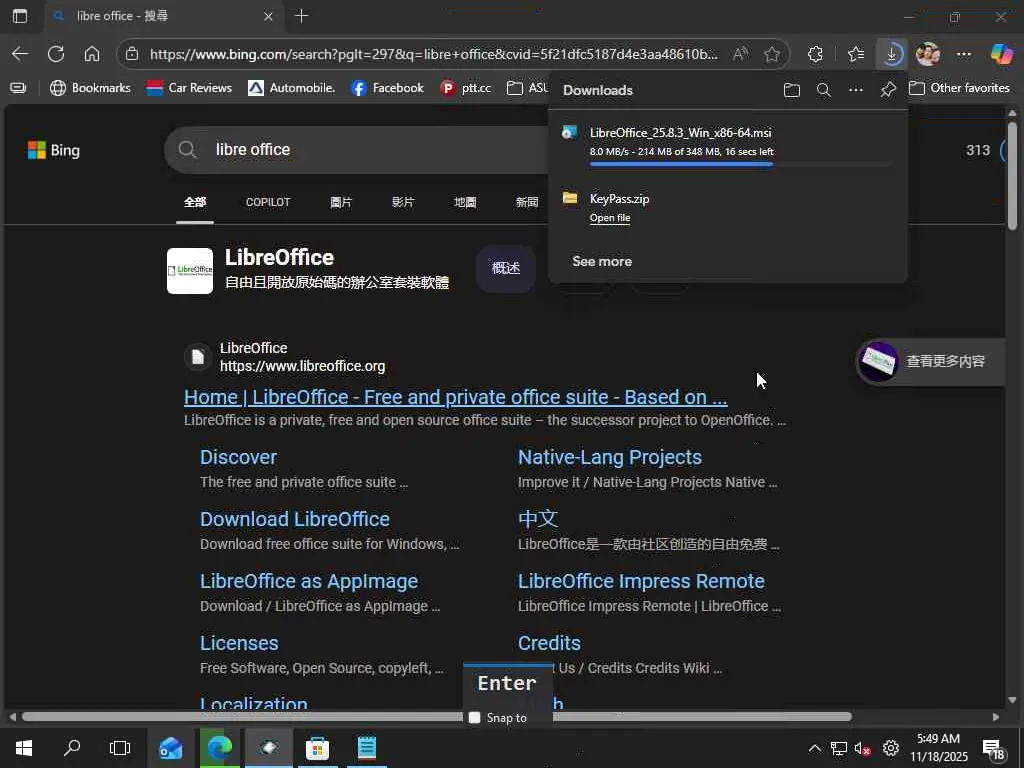Open the notification center icon
1024x768 pixels.
pos(993,748)
